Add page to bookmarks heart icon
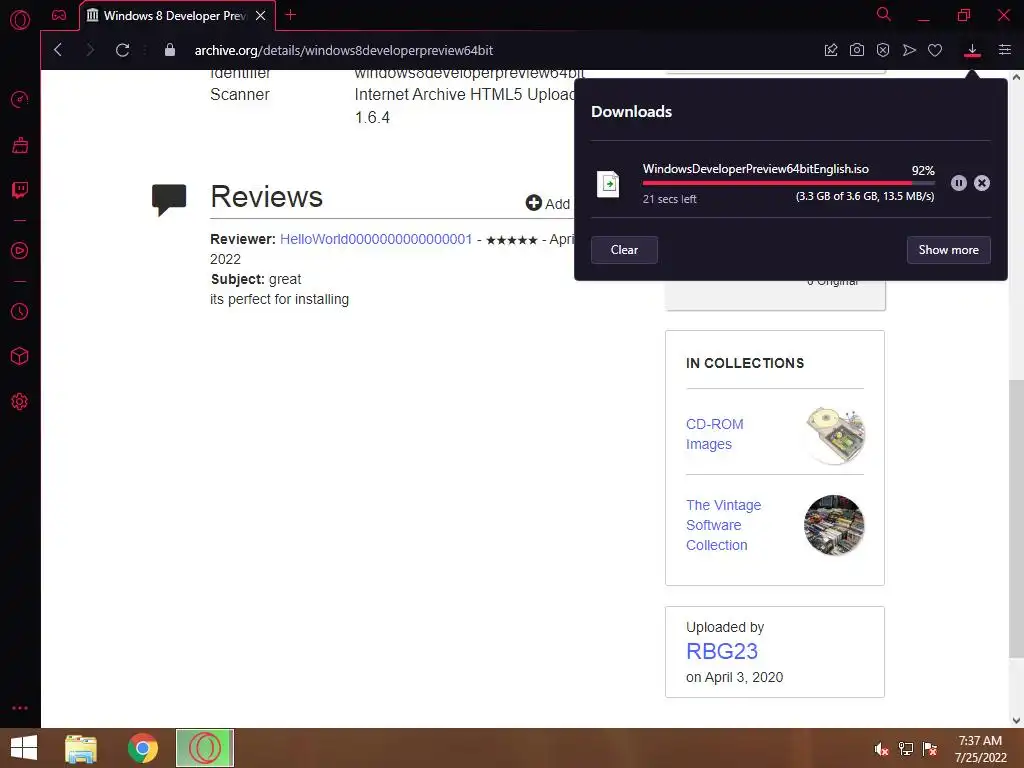Viewport: 1024px width, 768px height. tap(935, 50)
